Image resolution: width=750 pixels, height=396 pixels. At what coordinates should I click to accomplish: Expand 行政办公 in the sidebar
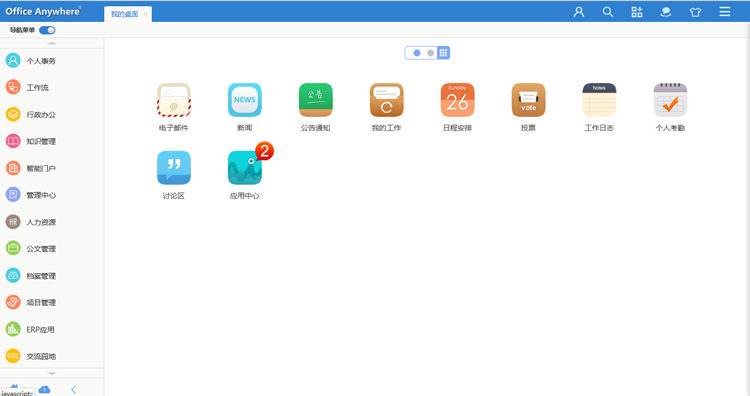tap(52, 114)
